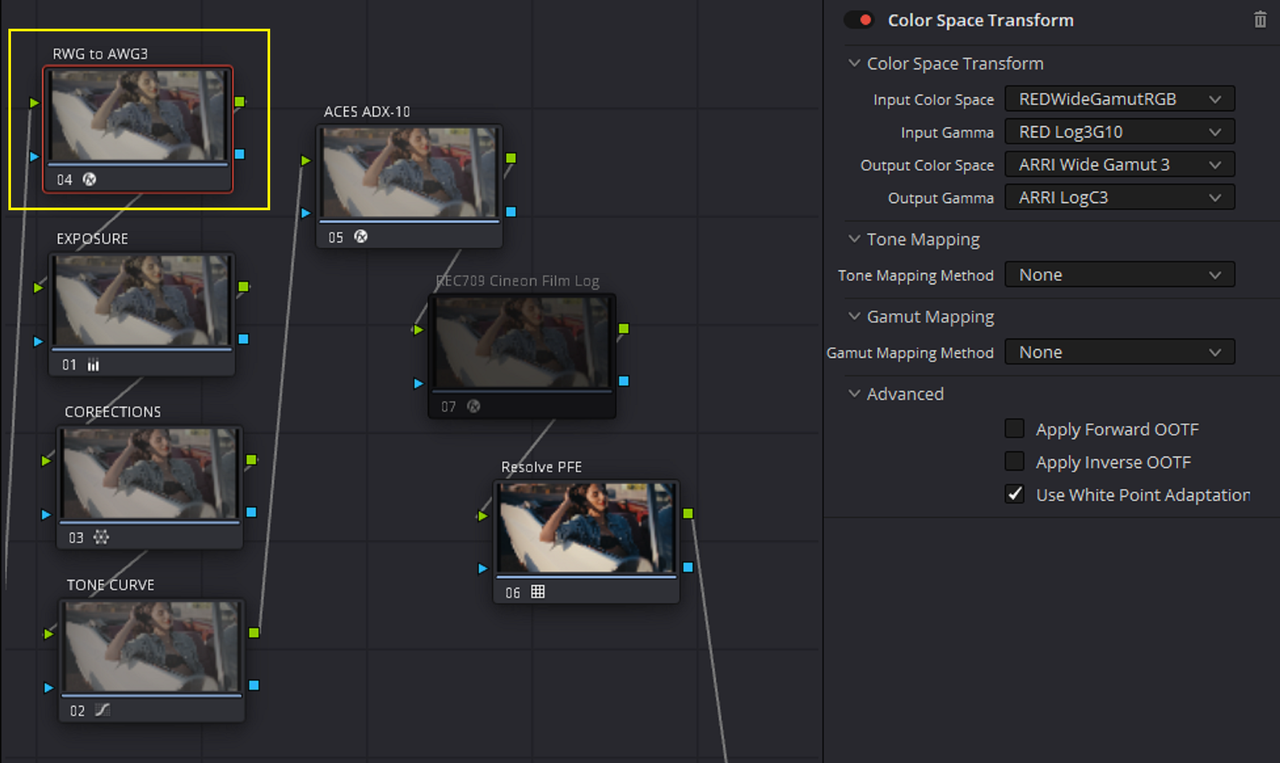
Task: Select the Resolve PFE node thumbnail
Action: point(587,529)
